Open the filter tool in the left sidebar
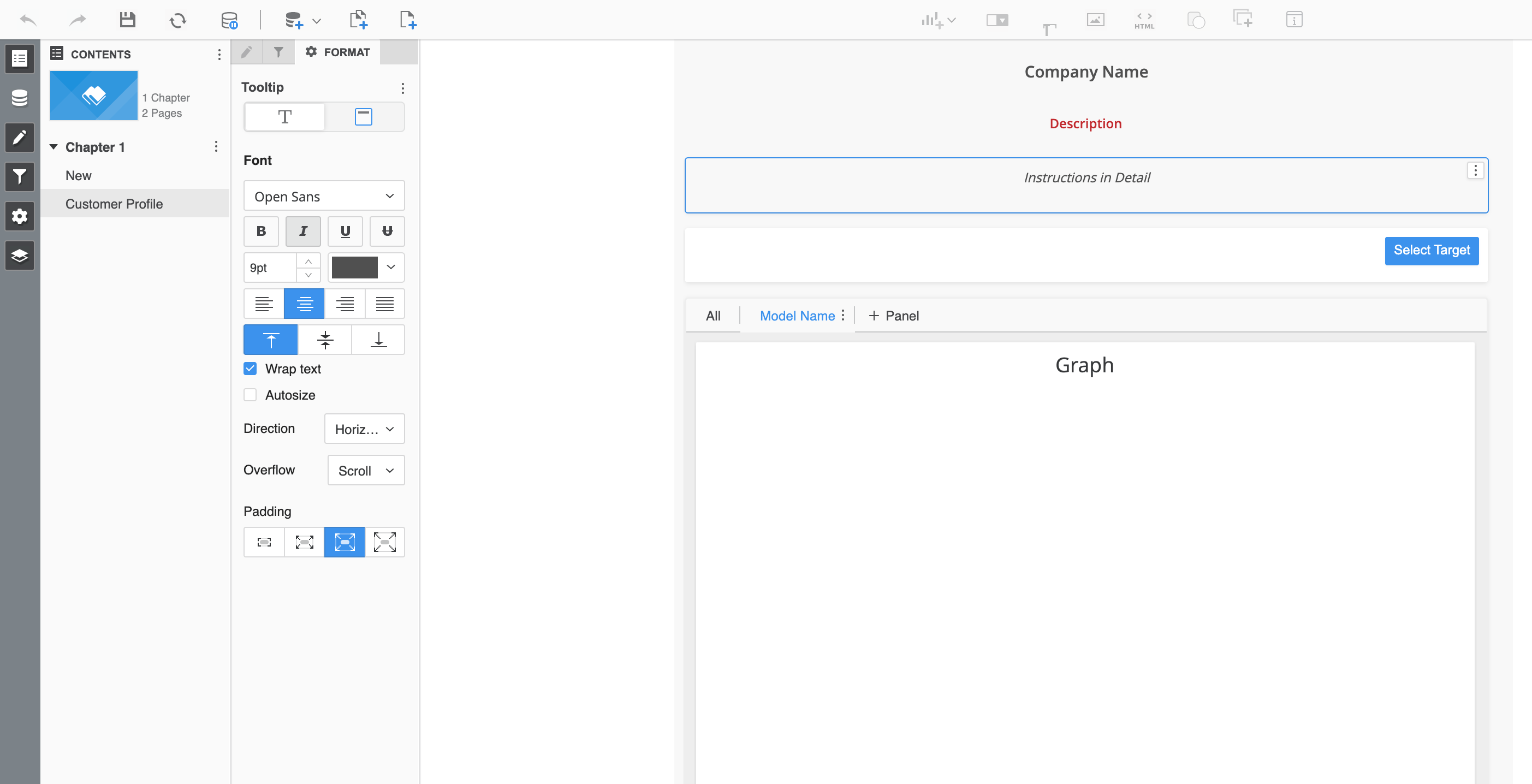1532x784 pixels. click(x=20, y=177)
